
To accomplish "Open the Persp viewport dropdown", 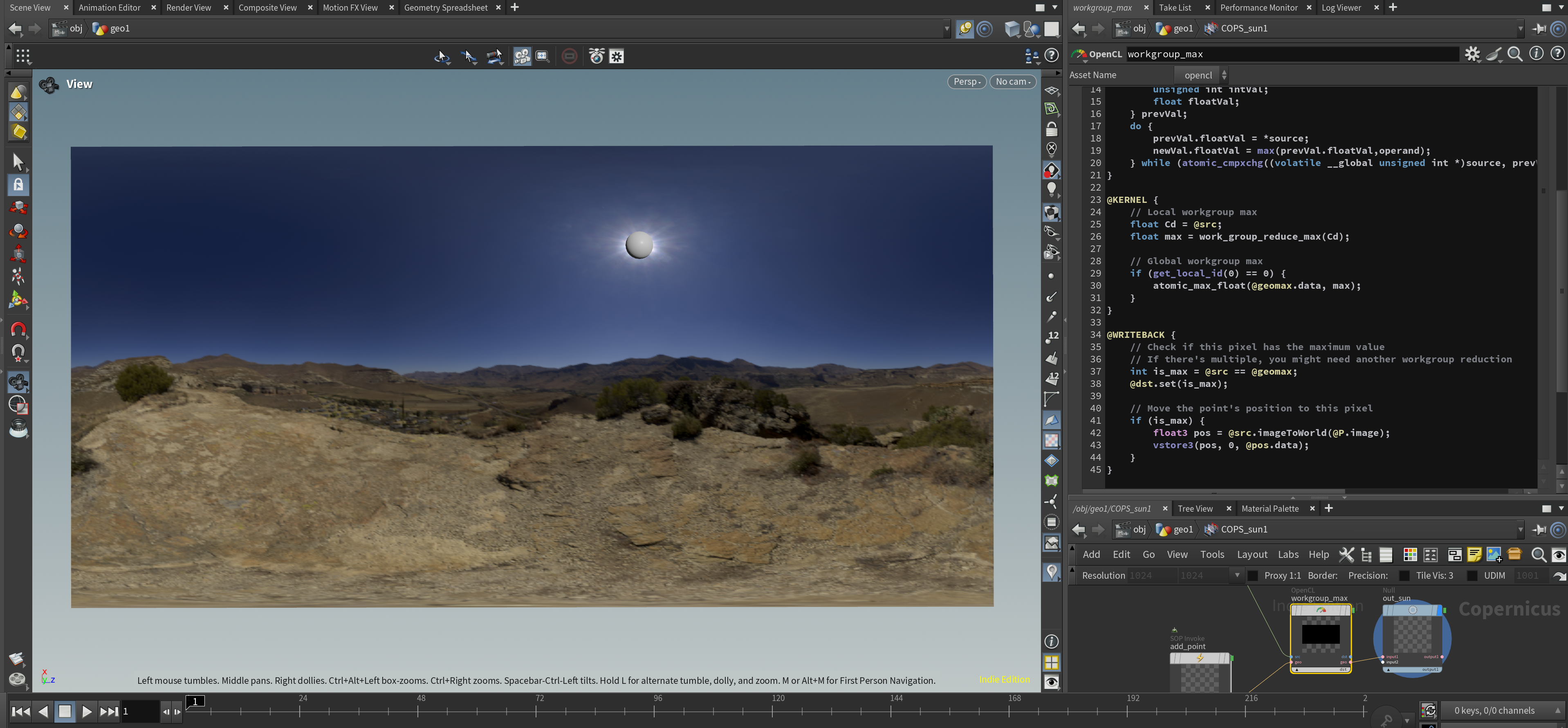I will [x=967, y=81].
